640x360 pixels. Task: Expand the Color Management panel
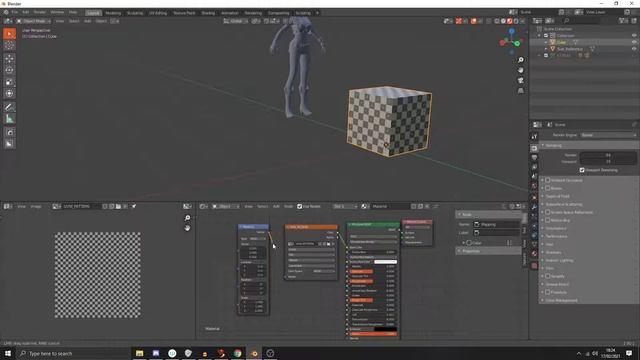(x=562, y=300)
